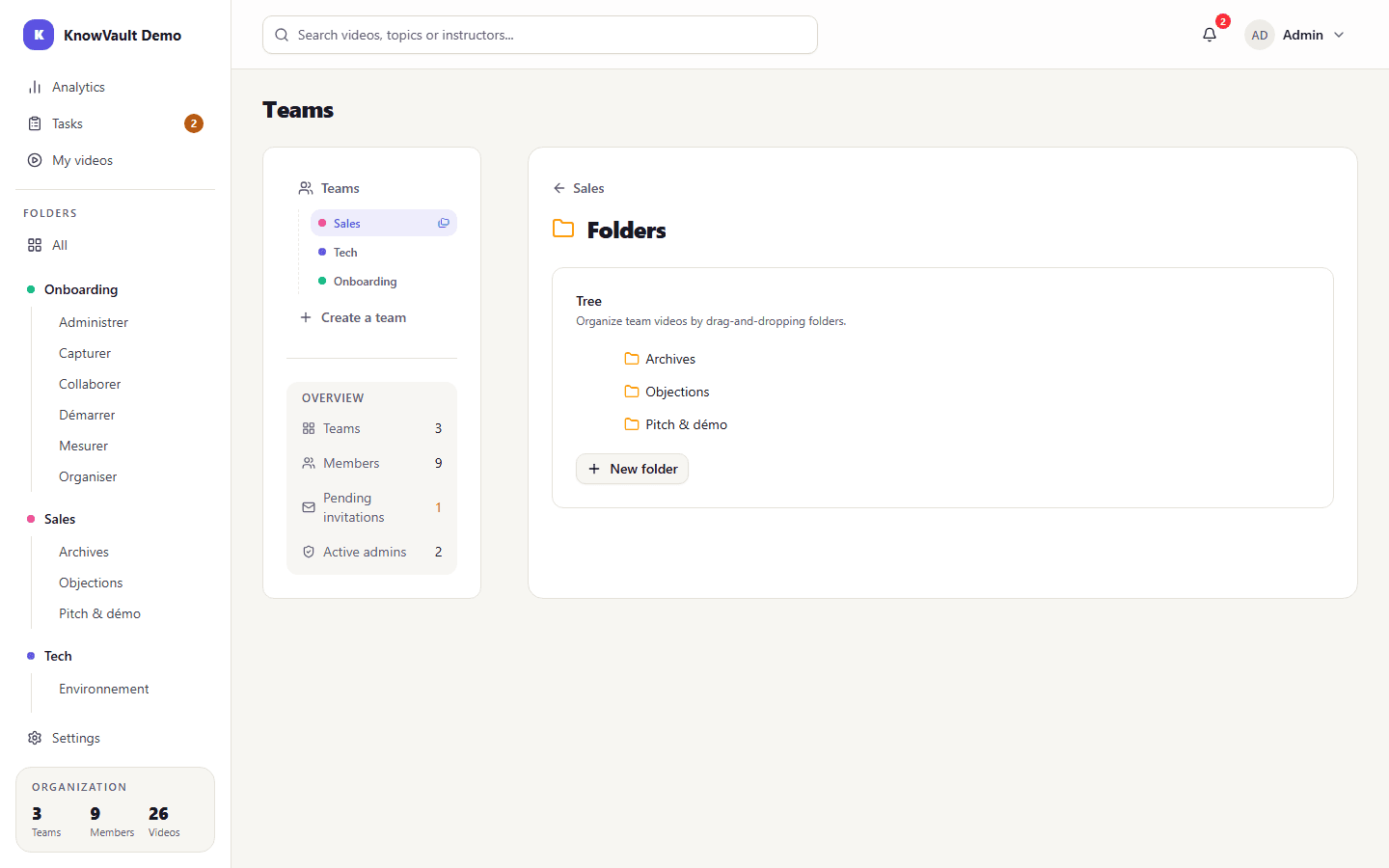
Task: Click Pitch & démo folder in Tree
Action: [675, 424]
